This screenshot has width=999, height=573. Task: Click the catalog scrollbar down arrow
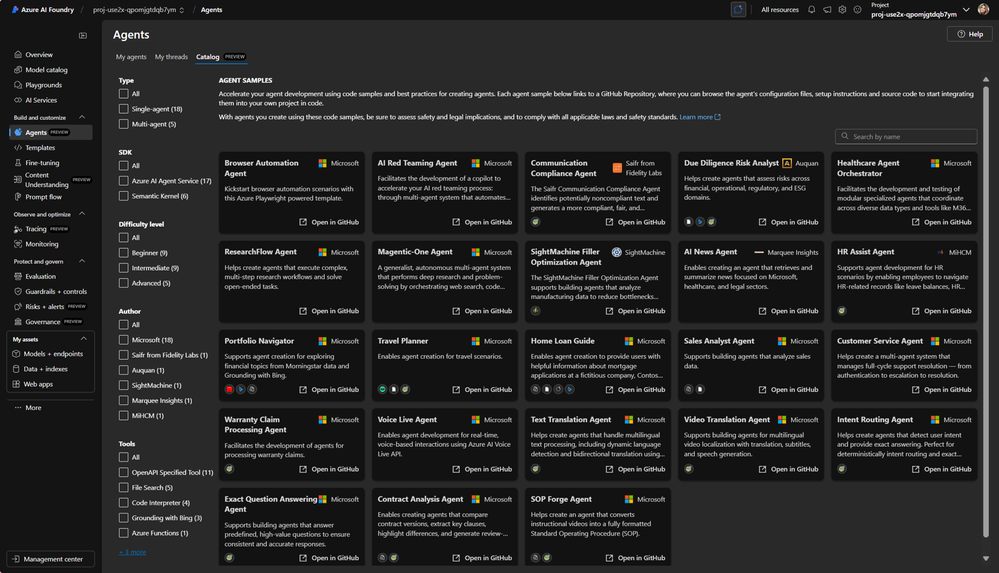986,558
